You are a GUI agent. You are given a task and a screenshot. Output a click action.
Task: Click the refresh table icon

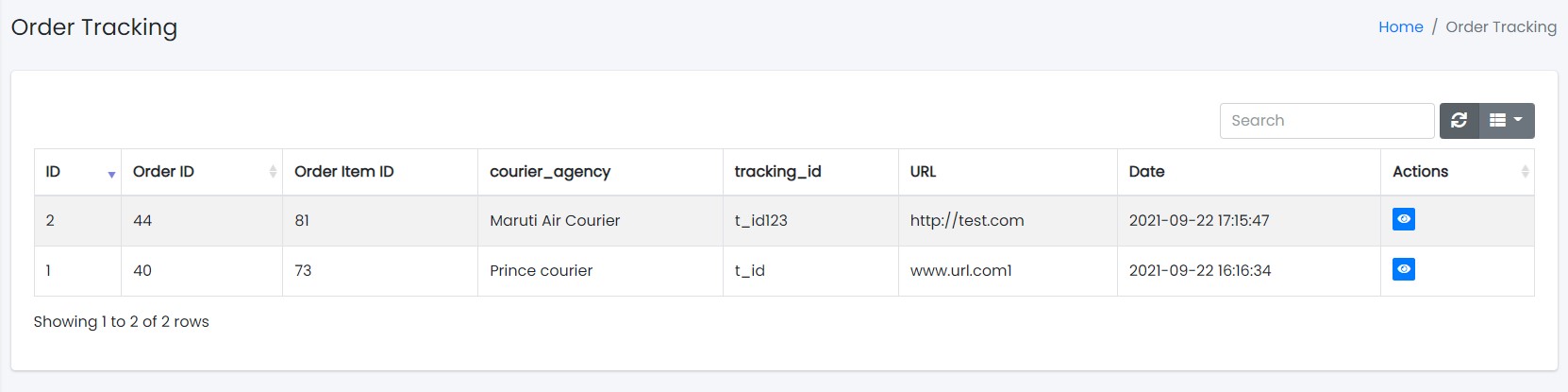1459,121
